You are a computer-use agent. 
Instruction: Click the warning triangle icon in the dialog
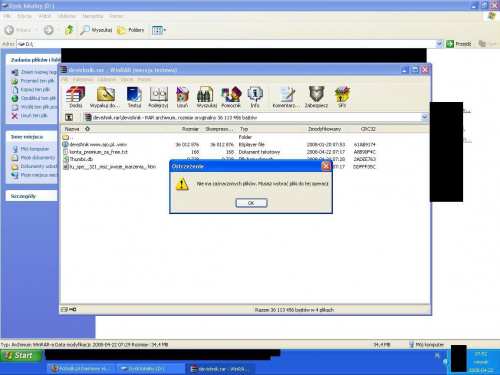[182, 184]
